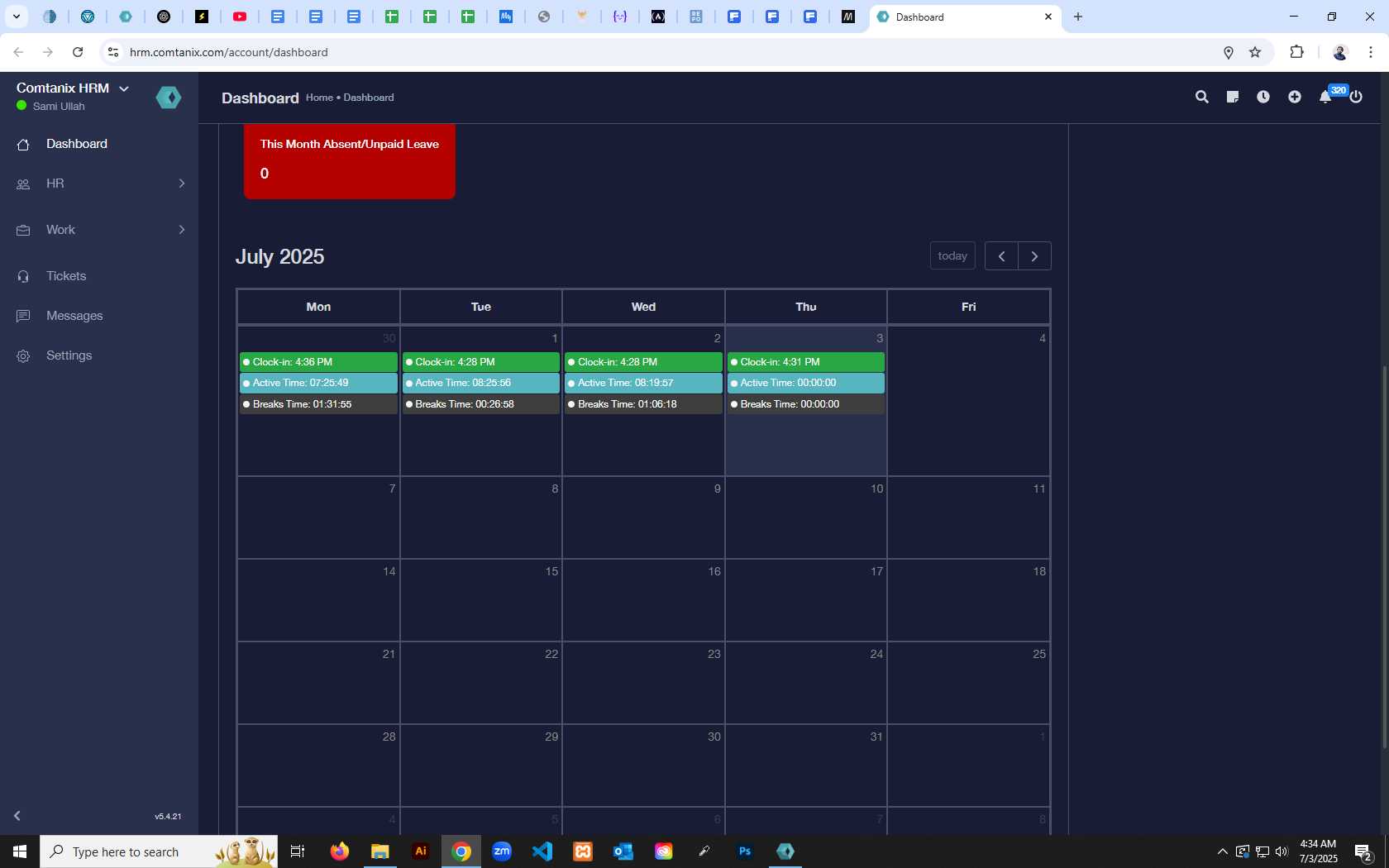Go to next month in calendar
The image size is (1389, 868).
(1034, 256)
